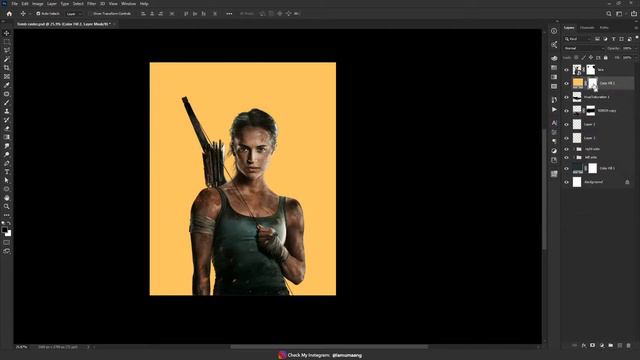The height and width of the screenshot is (360, 640).
Task: Toggle Quick Mask mode icon
Action: point(7,242)
